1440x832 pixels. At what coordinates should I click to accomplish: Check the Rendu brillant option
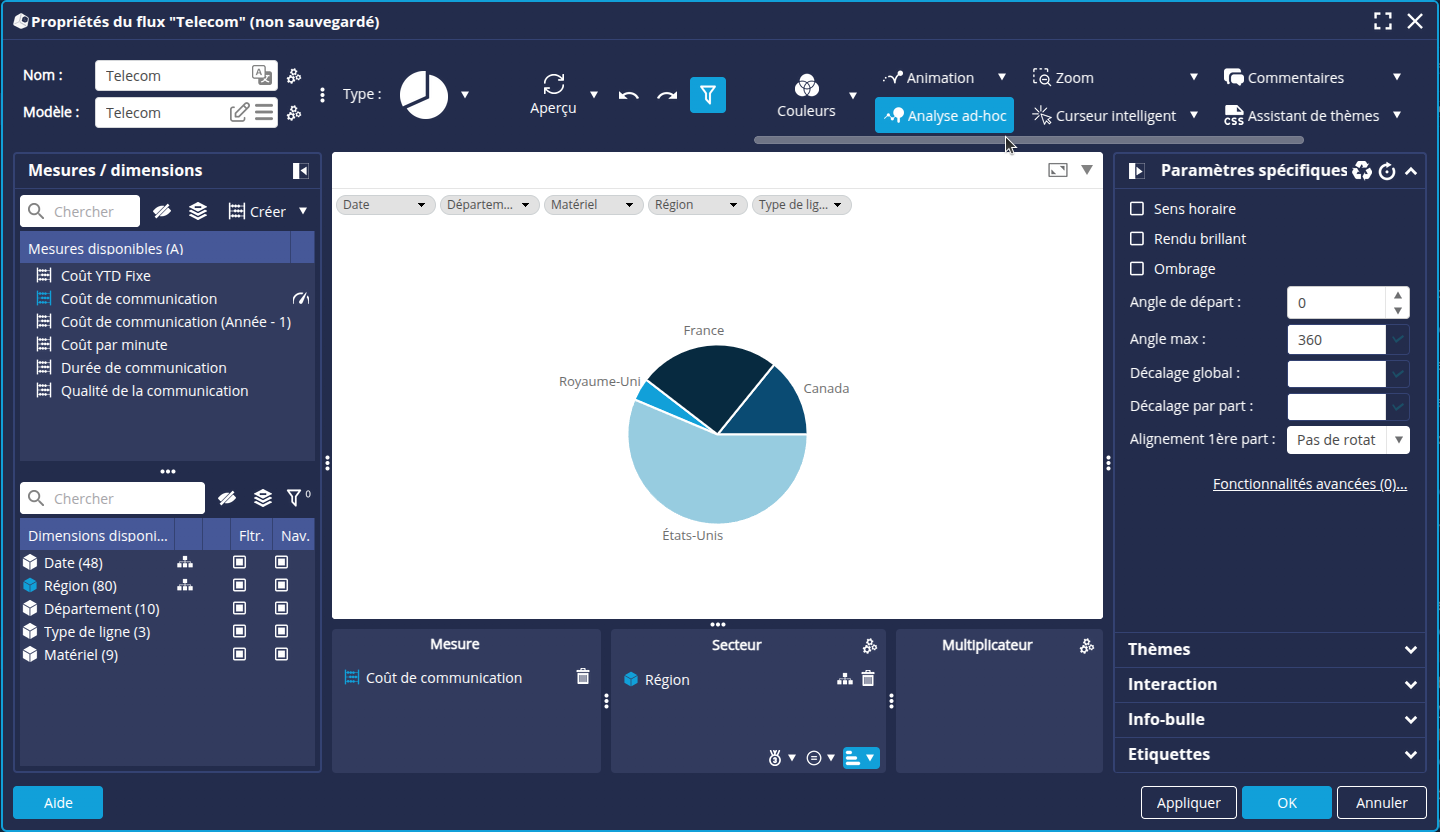point(1136,239)
